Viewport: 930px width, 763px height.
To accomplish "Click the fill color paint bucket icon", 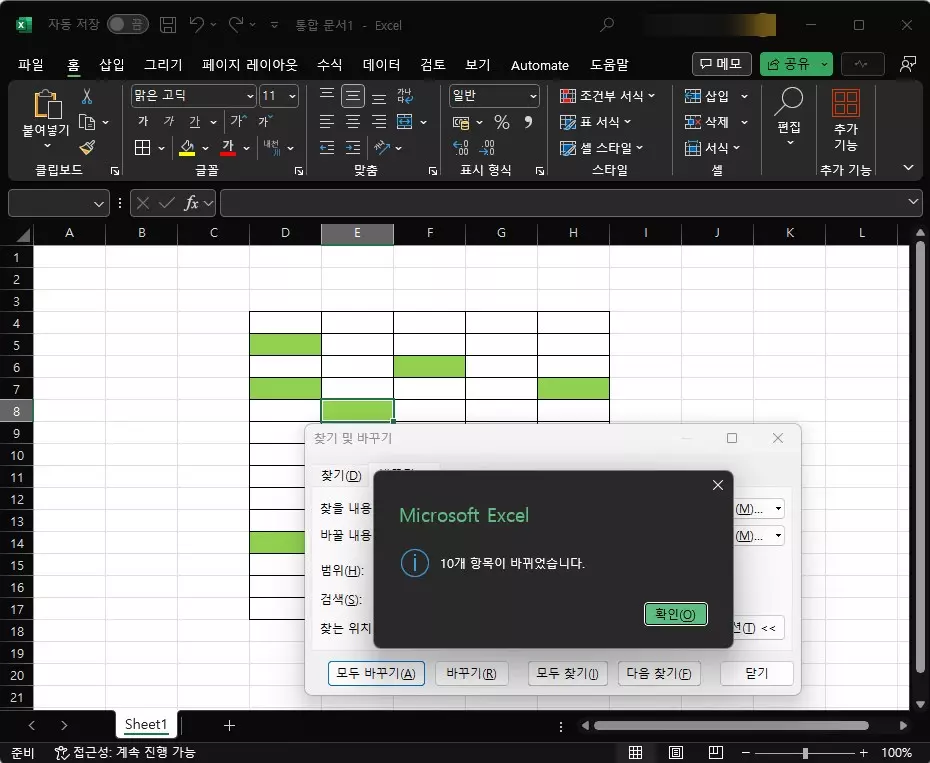I will pos(186,147).
